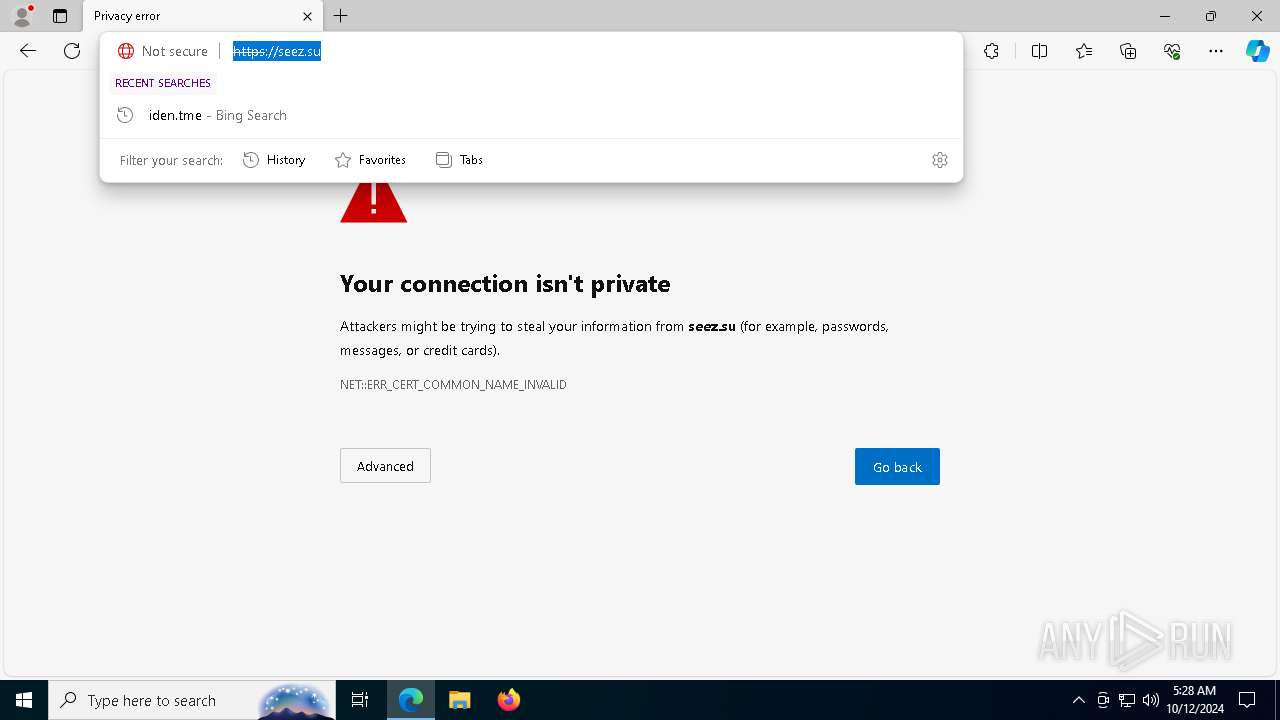The width and height of the screenshot is (1280, 720).
Task: Filter search by Tabs
Action: [460, 160]
